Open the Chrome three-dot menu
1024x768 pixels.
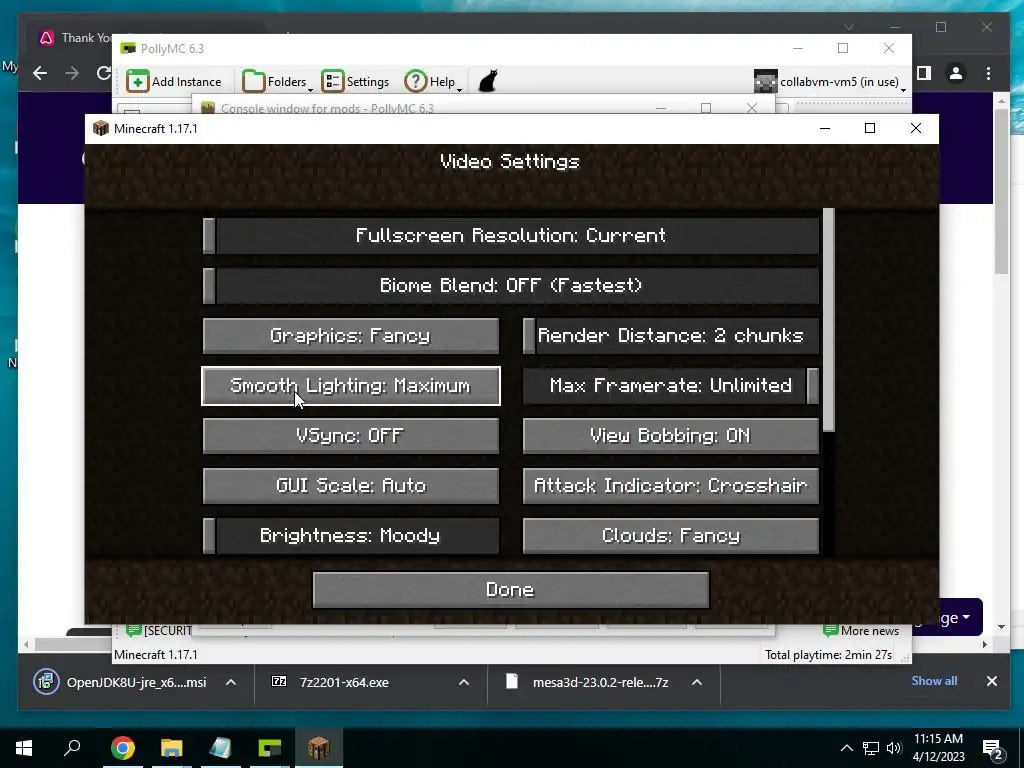[988, 73]
